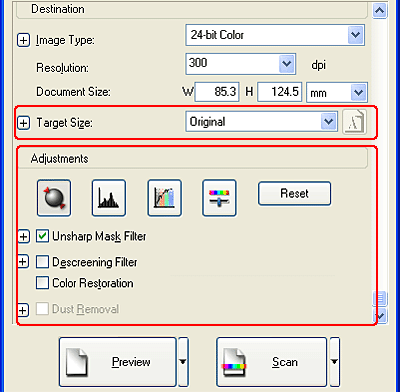Click the Document Size label

73,92
